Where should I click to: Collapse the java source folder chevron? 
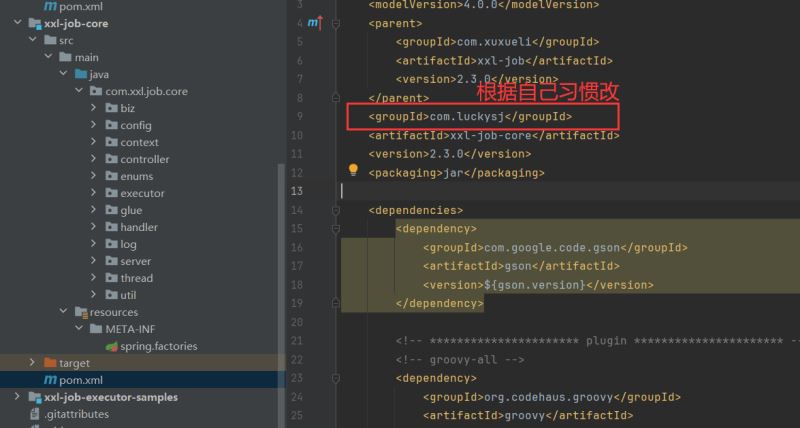[63, 74]
